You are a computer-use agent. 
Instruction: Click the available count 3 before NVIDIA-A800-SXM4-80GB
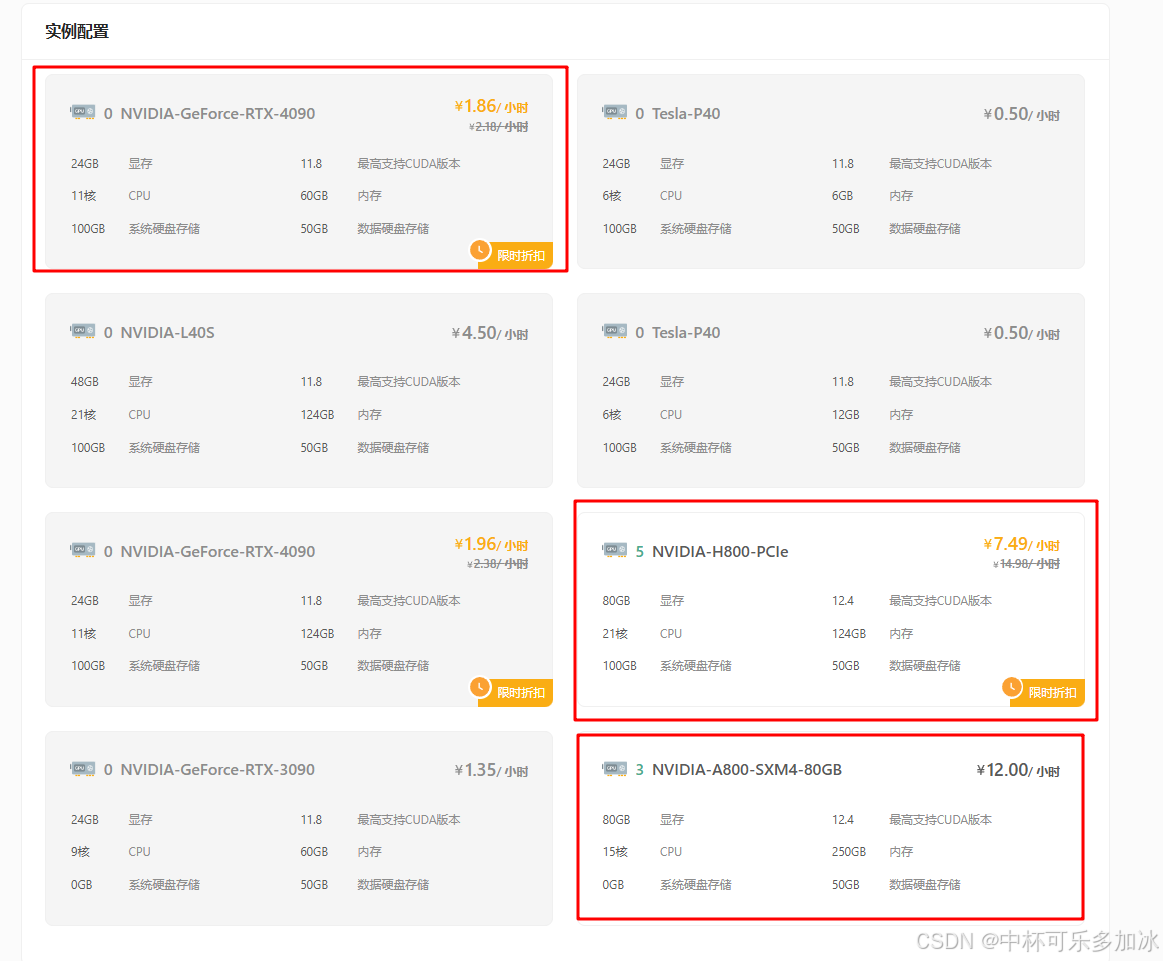[639, 770]
